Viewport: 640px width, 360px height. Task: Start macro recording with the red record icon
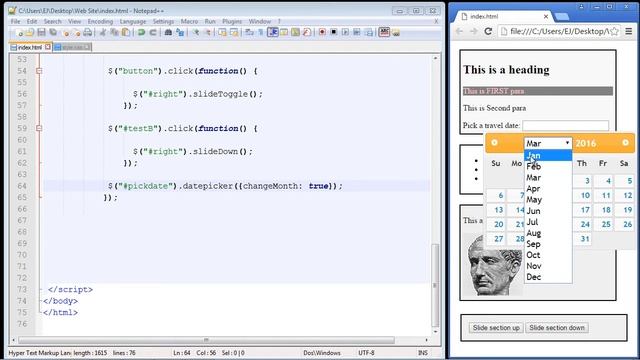[322, 32]
